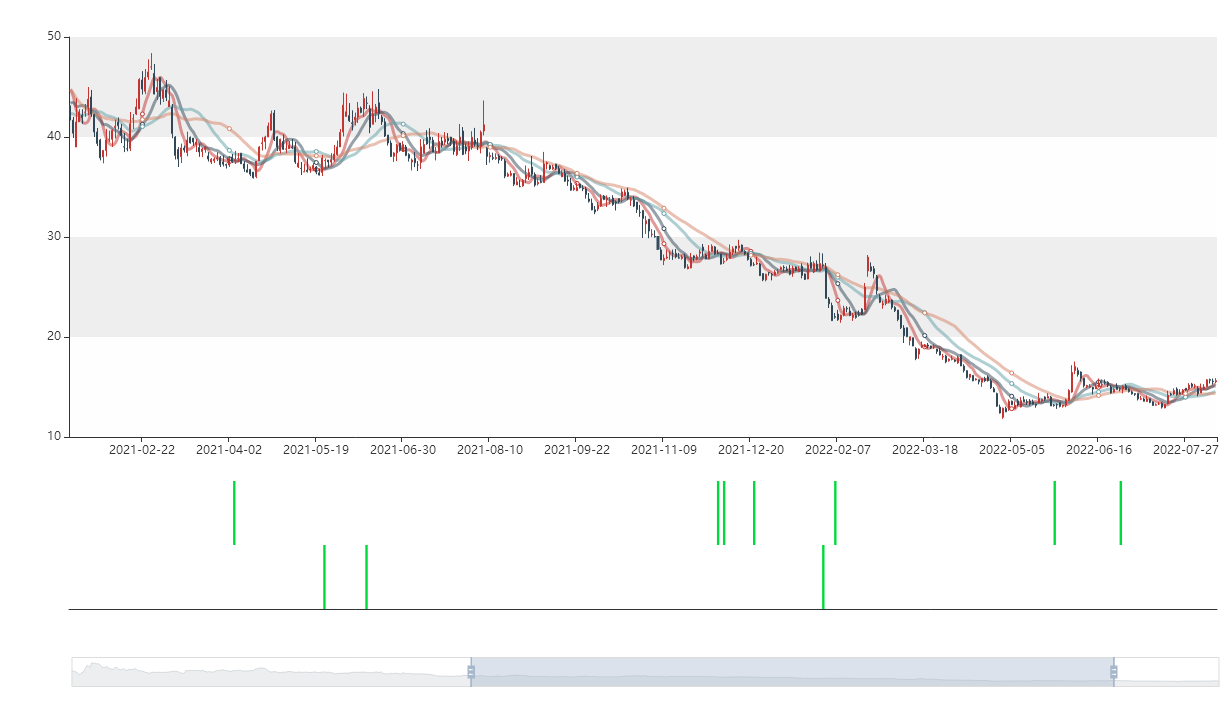Click the x-axis label 2021-08-10
1227x701 pixels.
[490, 450]
